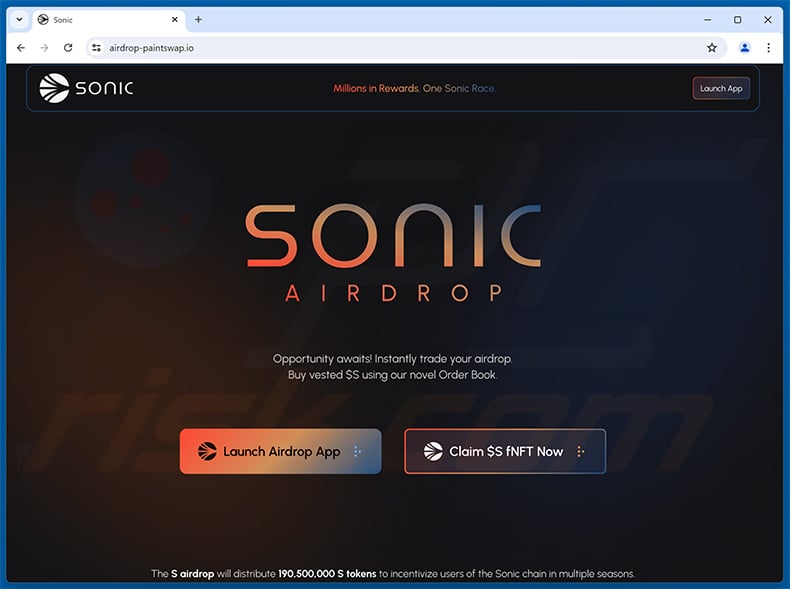Click the address bar URL airdrop-paintswap.io
The image size is (790, 589).
(x=152, y=48)
